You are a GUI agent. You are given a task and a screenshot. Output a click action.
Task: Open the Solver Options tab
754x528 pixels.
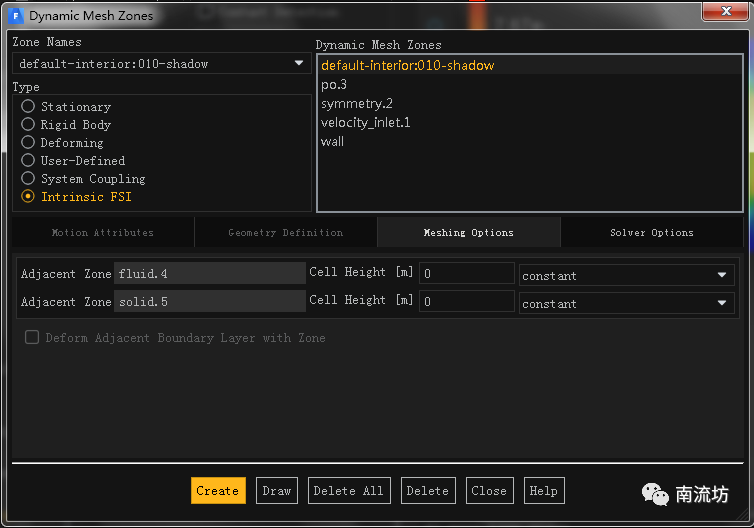coord(651,233)
